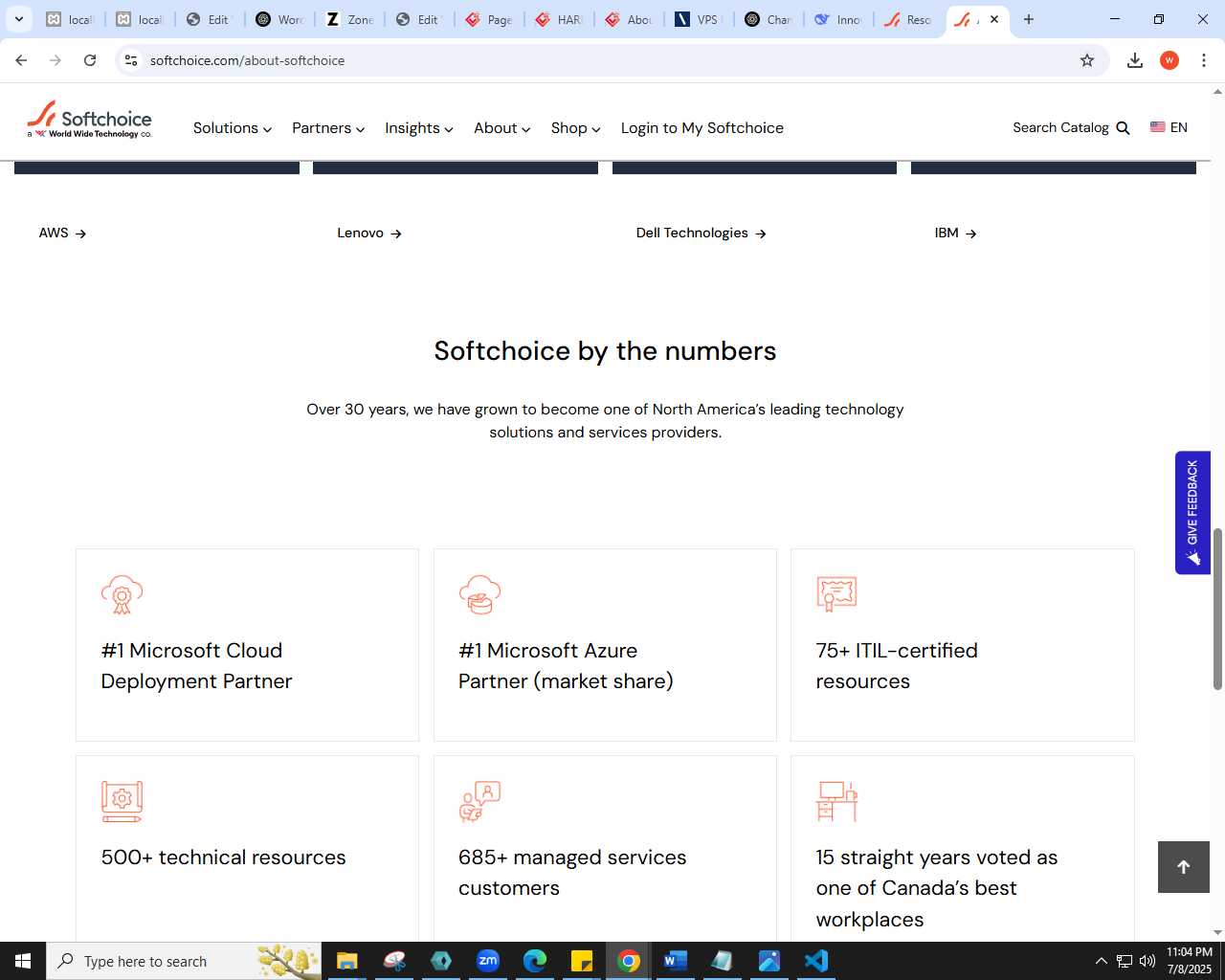1225x980 pixels.
Task: Show hidden system tray icons
Action: click(1101, 961)
